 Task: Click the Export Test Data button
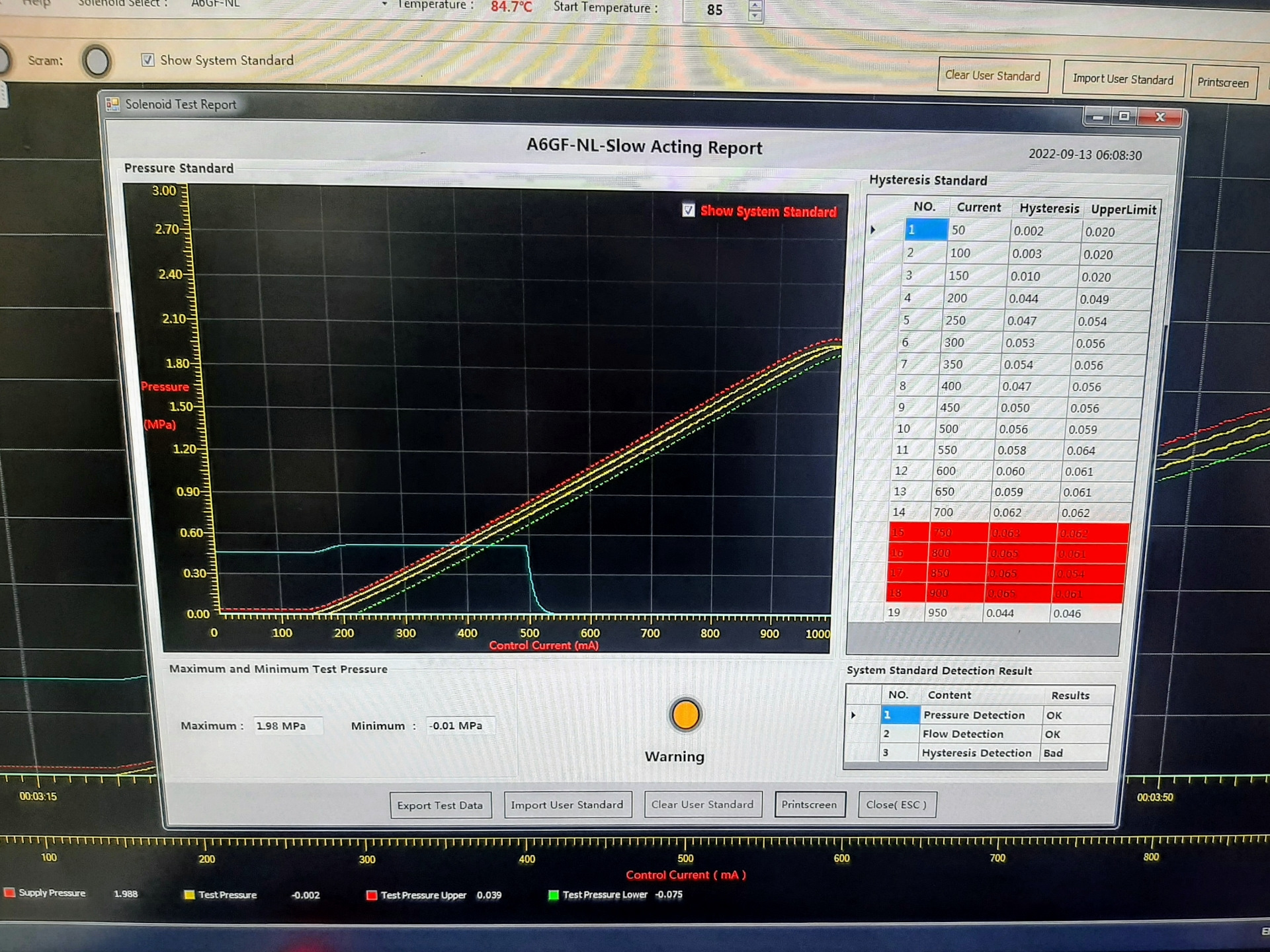coord(440,805)
